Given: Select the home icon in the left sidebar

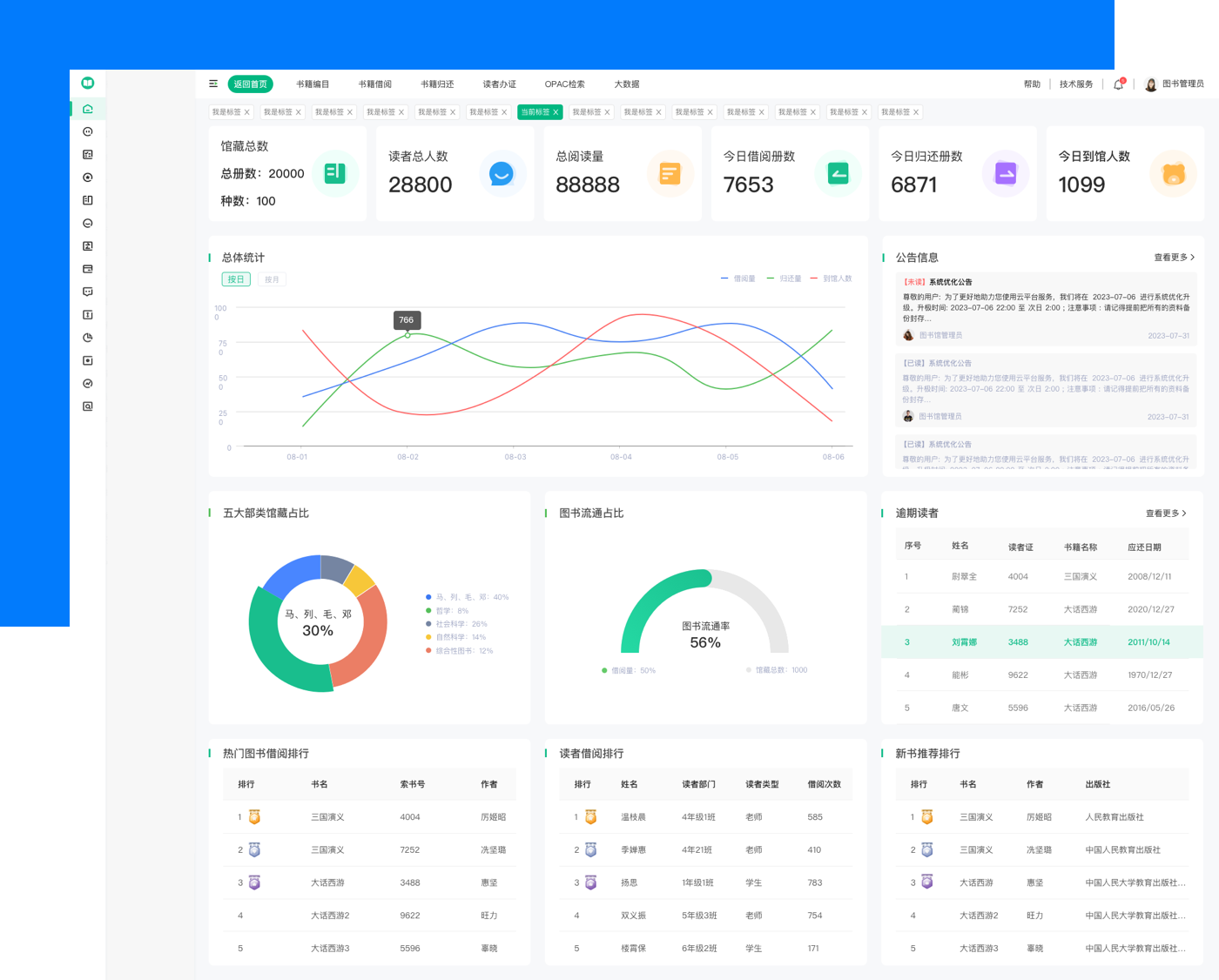Looking at the screenshot, I should pos(87,109).
